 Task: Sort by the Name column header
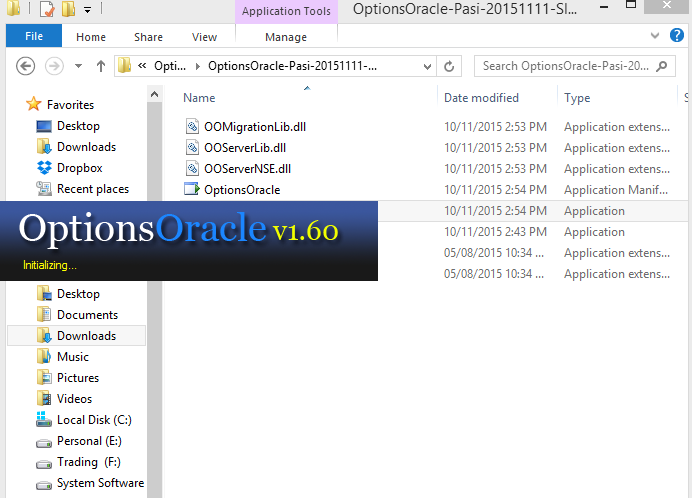(x=199, y=98)
